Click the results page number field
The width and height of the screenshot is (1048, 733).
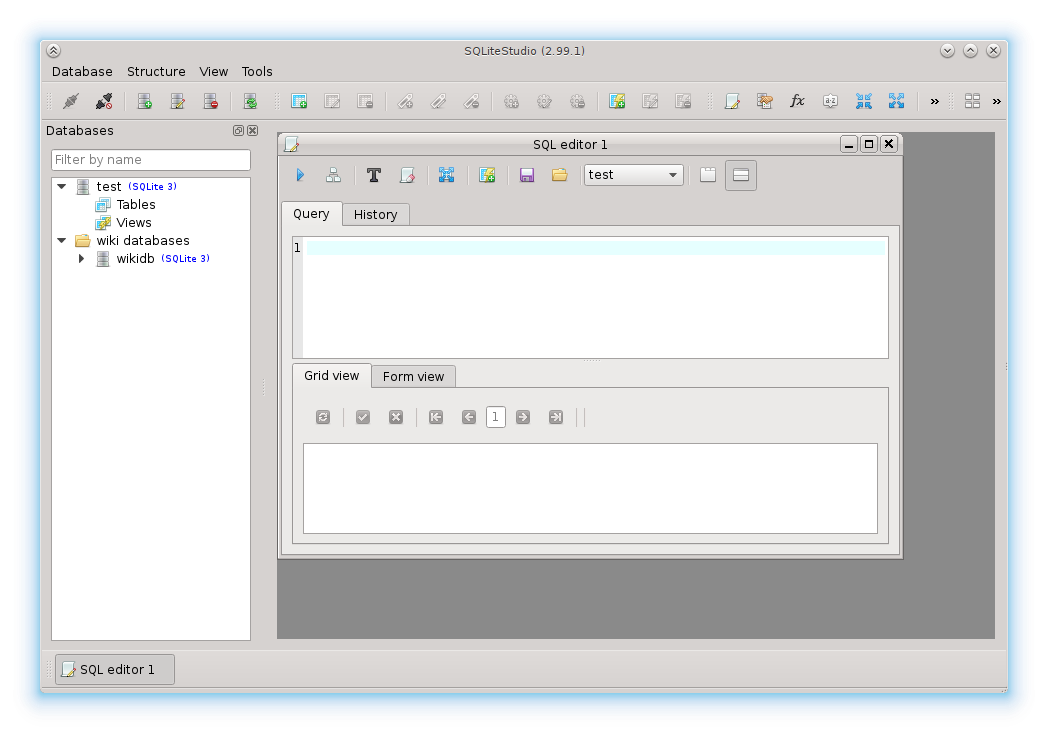495,417
